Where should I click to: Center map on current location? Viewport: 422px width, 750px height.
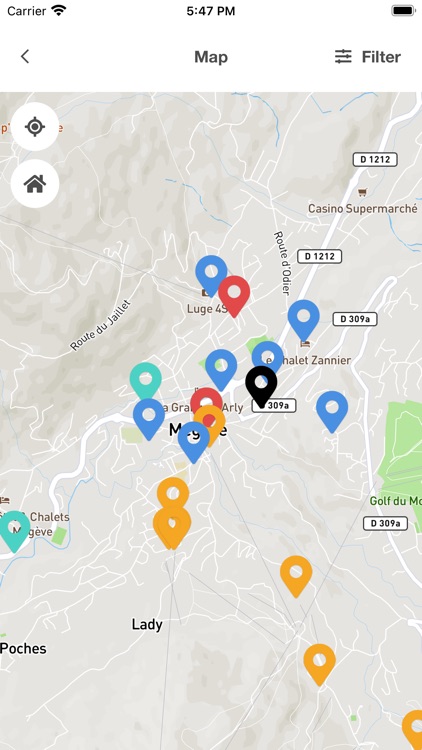[x=35, y=127]
